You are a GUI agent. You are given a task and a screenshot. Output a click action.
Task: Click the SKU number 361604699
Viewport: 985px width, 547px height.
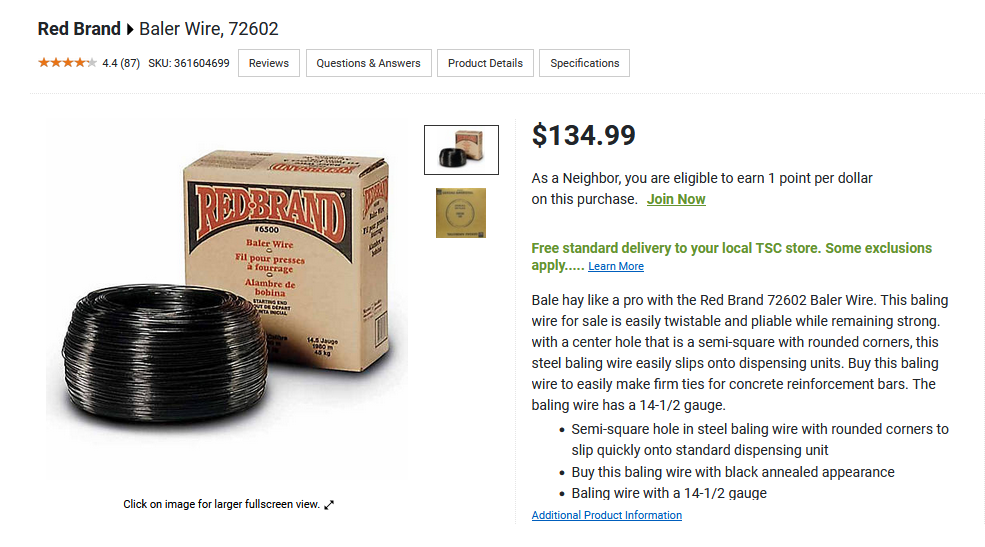202,63
